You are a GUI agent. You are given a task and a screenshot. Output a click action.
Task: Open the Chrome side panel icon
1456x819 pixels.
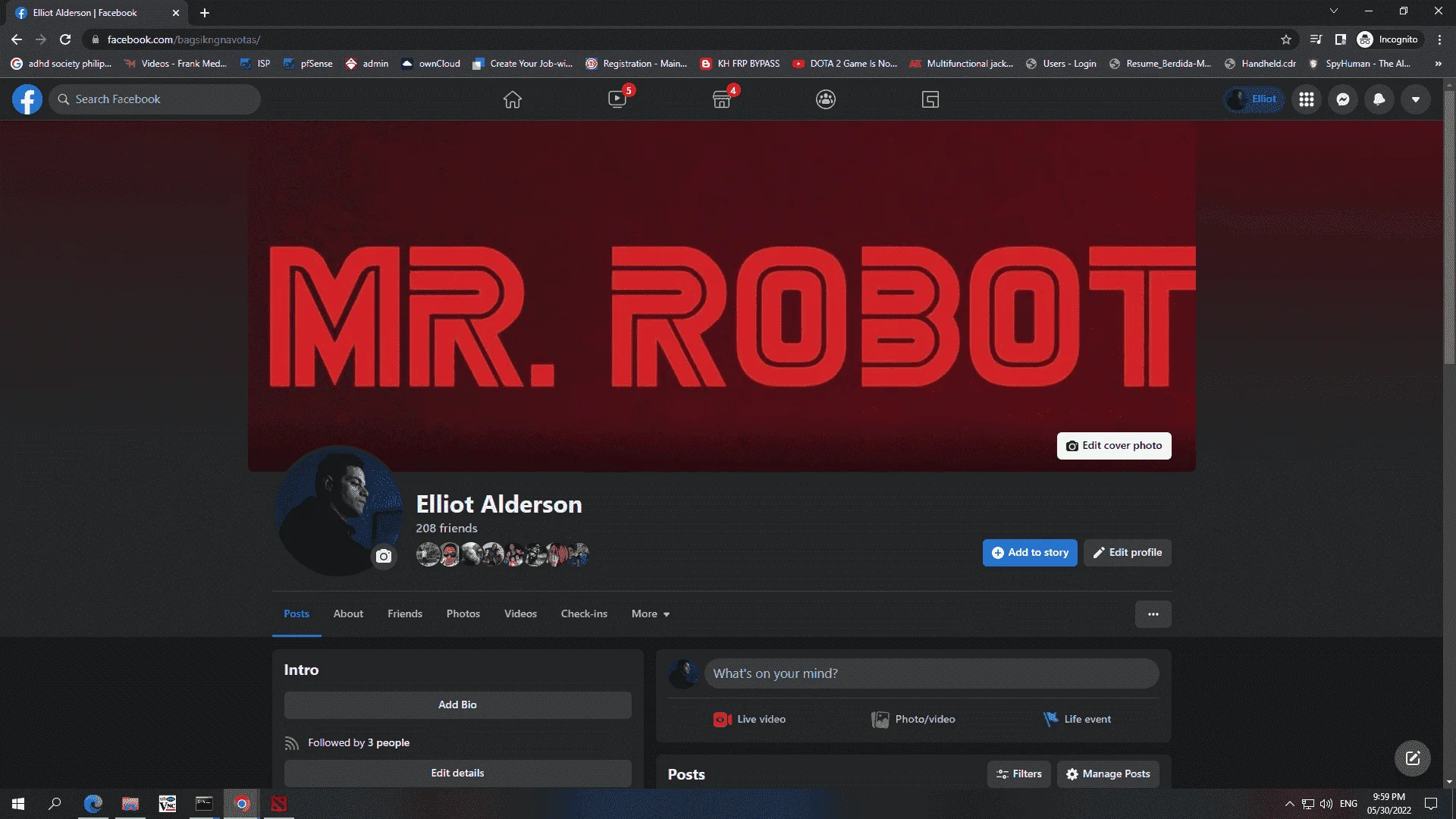(x=1341, y=39)
